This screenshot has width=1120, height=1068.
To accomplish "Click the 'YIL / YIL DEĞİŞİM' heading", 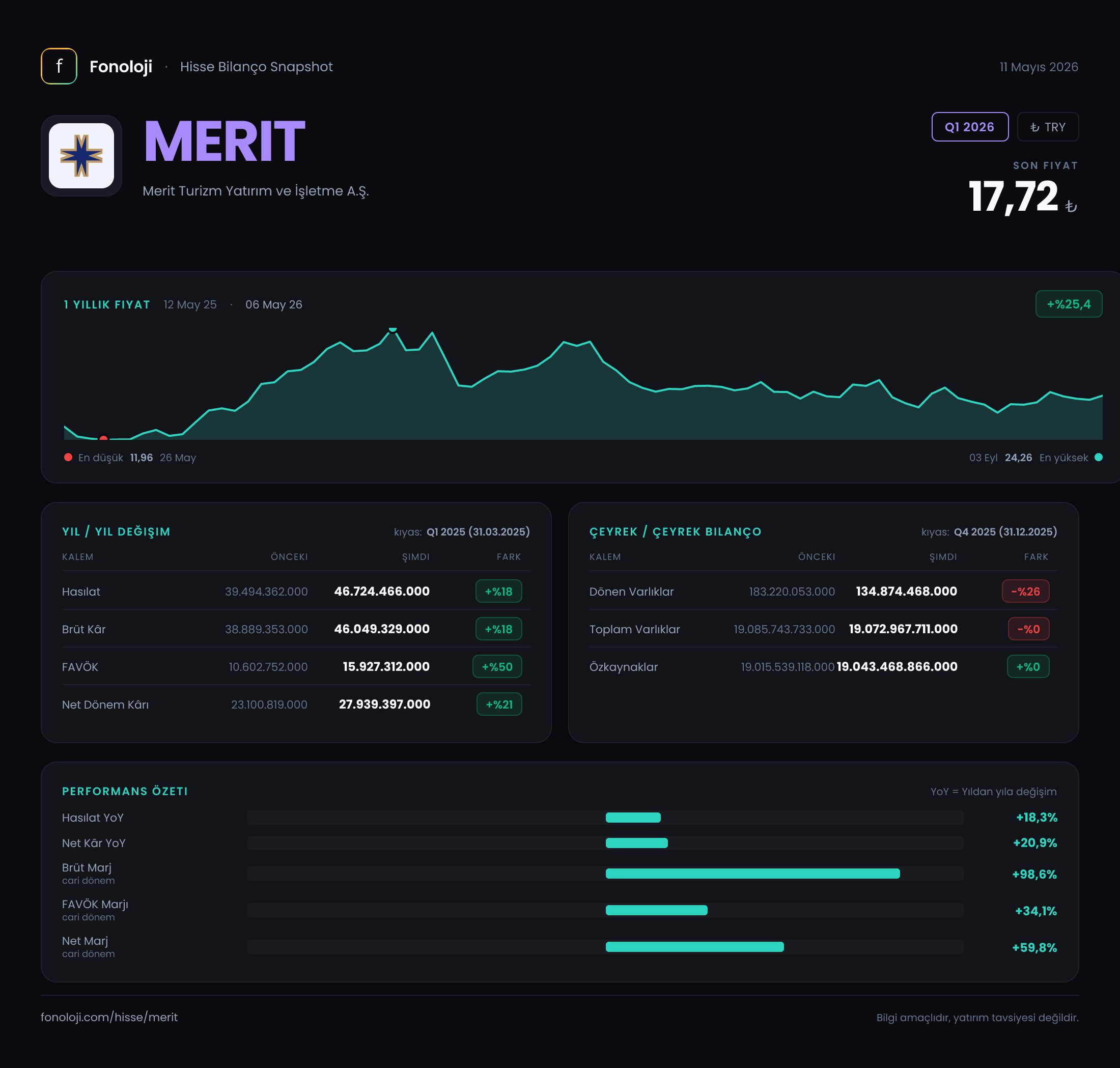I will click(116, 532).
